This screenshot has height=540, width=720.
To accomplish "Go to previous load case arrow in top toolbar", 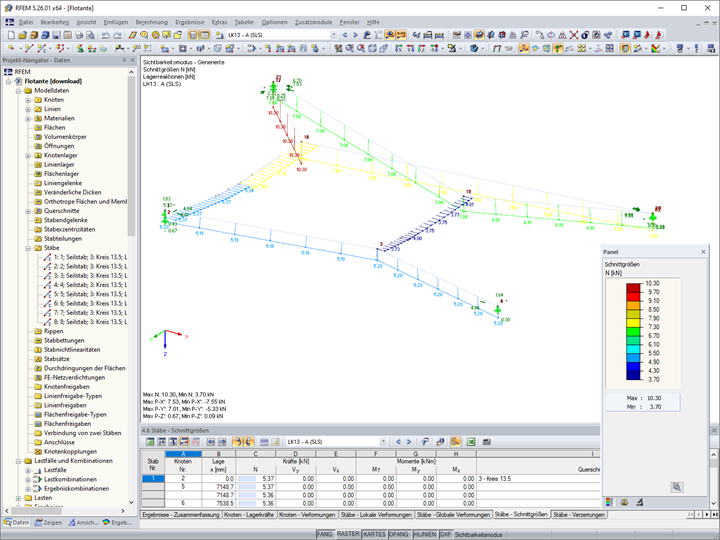I will pyautogui.click(x=345, y=35).
